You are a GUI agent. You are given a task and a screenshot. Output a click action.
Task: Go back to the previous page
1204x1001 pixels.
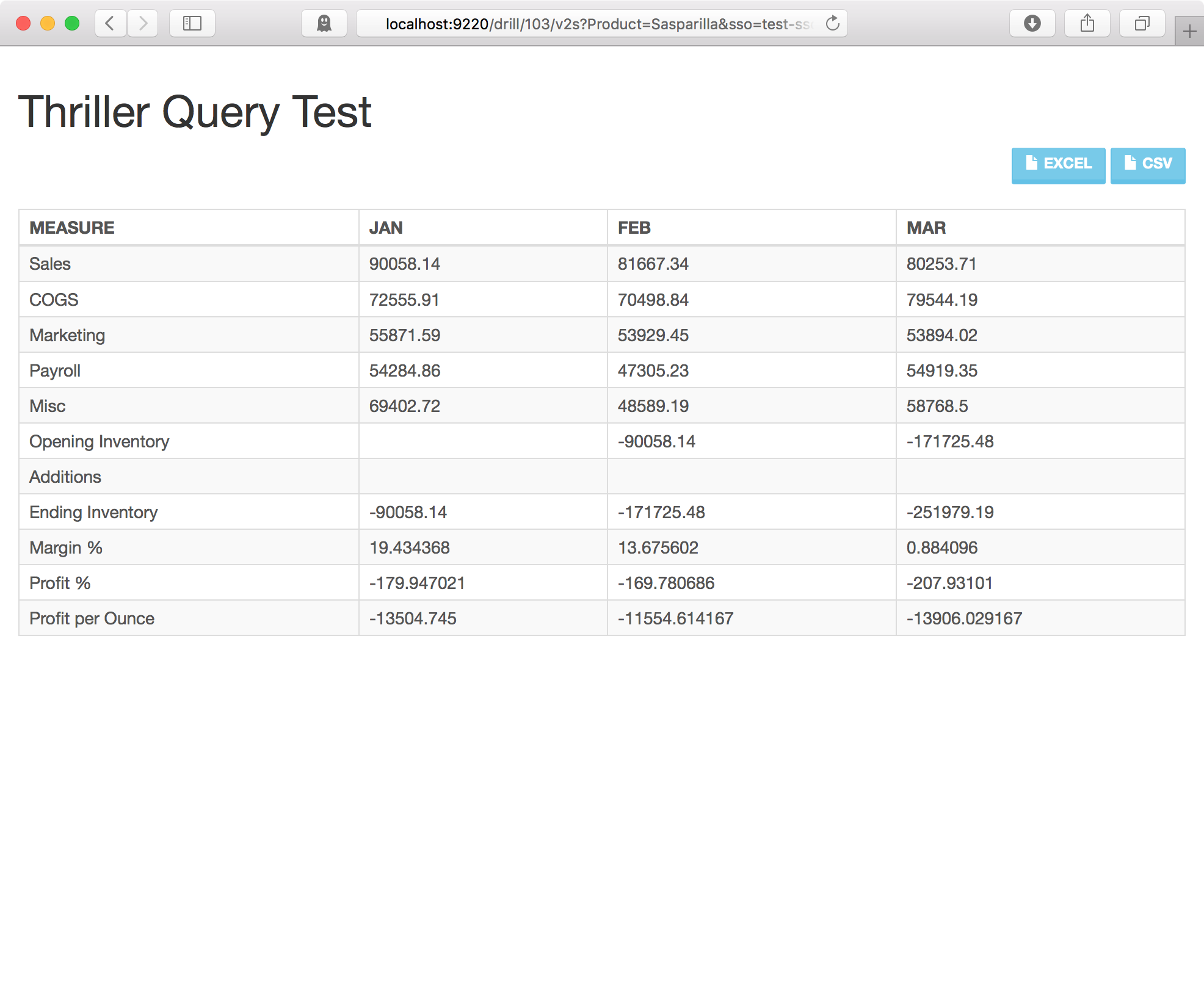point(111,24)
